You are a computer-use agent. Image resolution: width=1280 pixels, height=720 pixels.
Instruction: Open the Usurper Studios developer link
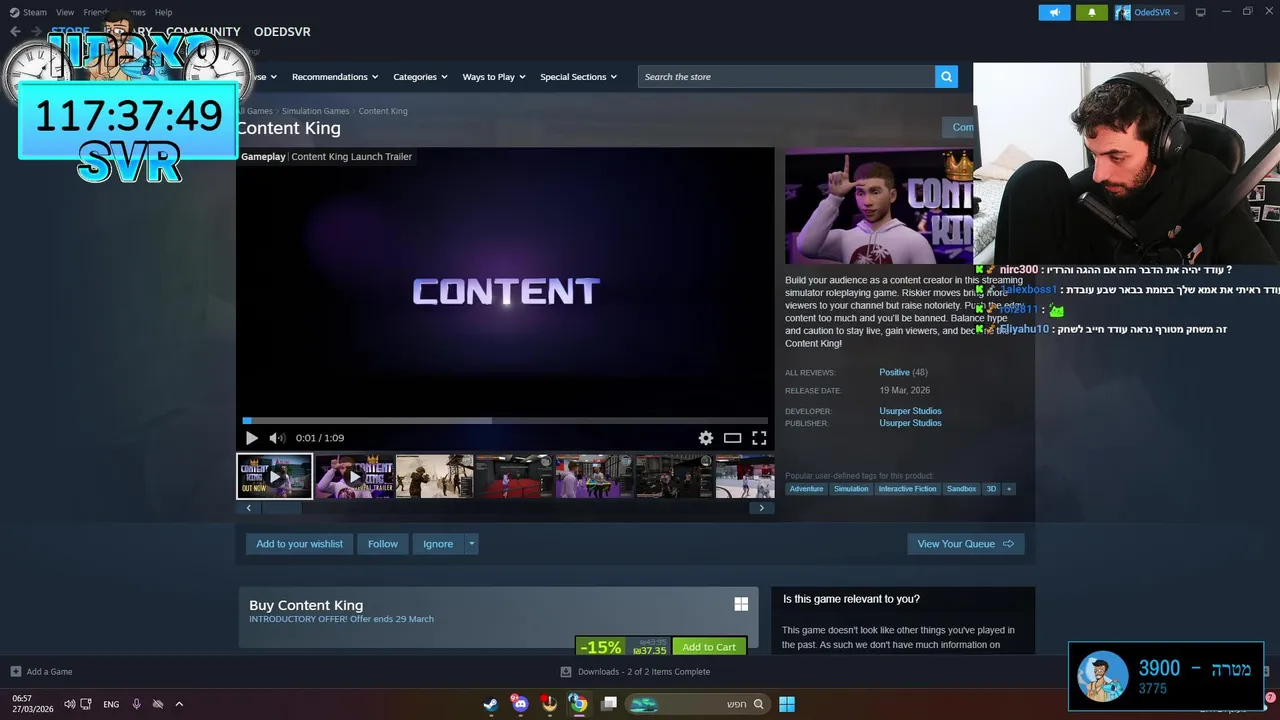(910, 411)
